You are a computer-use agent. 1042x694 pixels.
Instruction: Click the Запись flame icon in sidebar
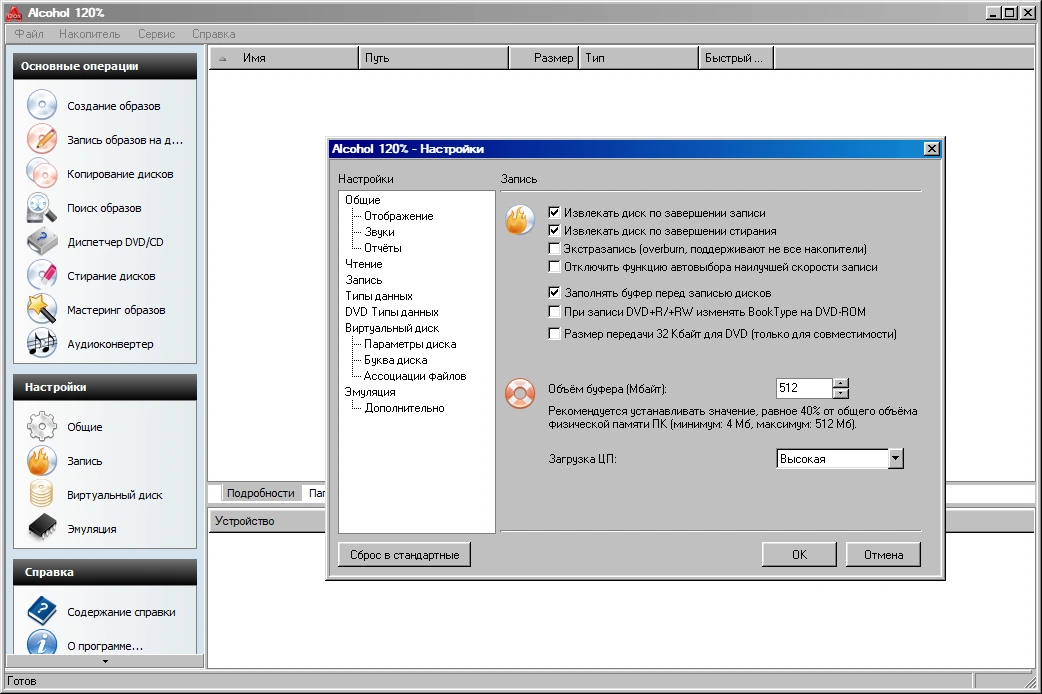41,460
